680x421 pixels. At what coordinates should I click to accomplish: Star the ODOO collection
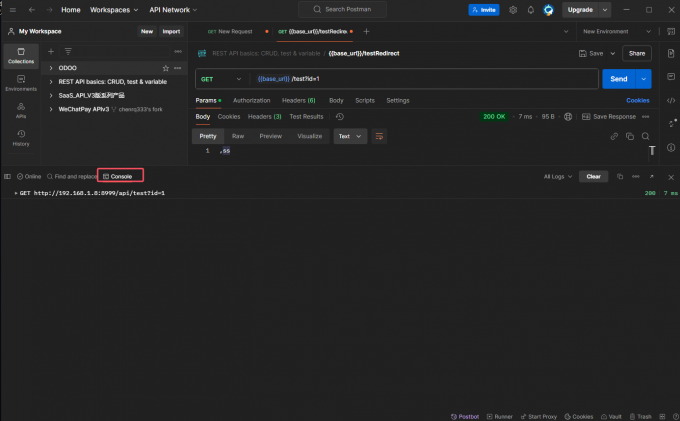point(166,68)
